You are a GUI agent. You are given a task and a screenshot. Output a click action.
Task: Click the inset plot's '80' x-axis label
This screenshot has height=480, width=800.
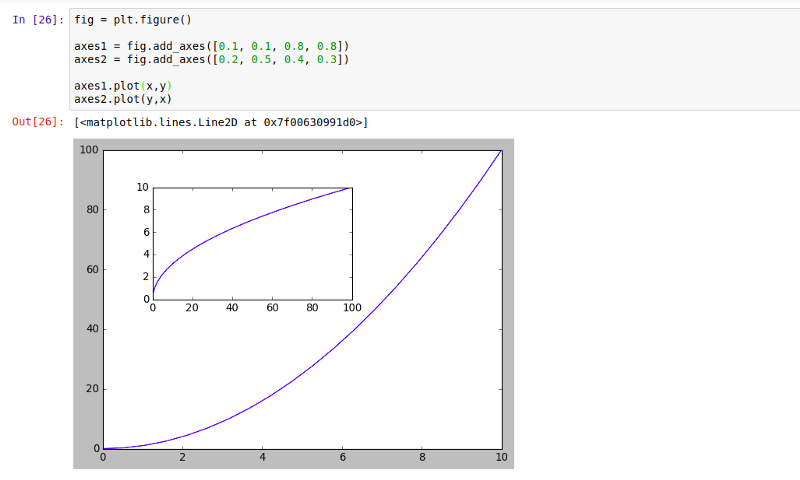click(x=312, y=308)
